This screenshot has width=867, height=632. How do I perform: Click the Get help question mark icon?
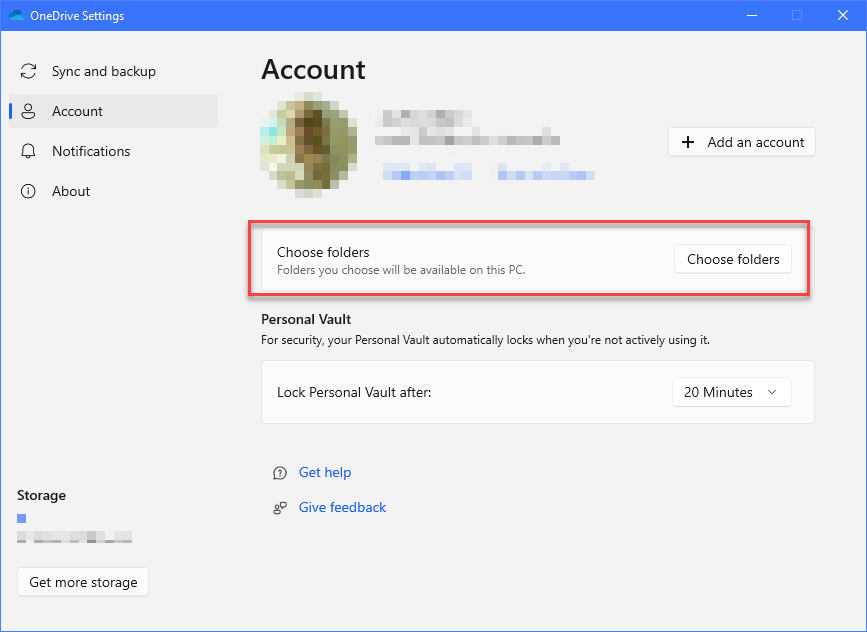point(280,473)
